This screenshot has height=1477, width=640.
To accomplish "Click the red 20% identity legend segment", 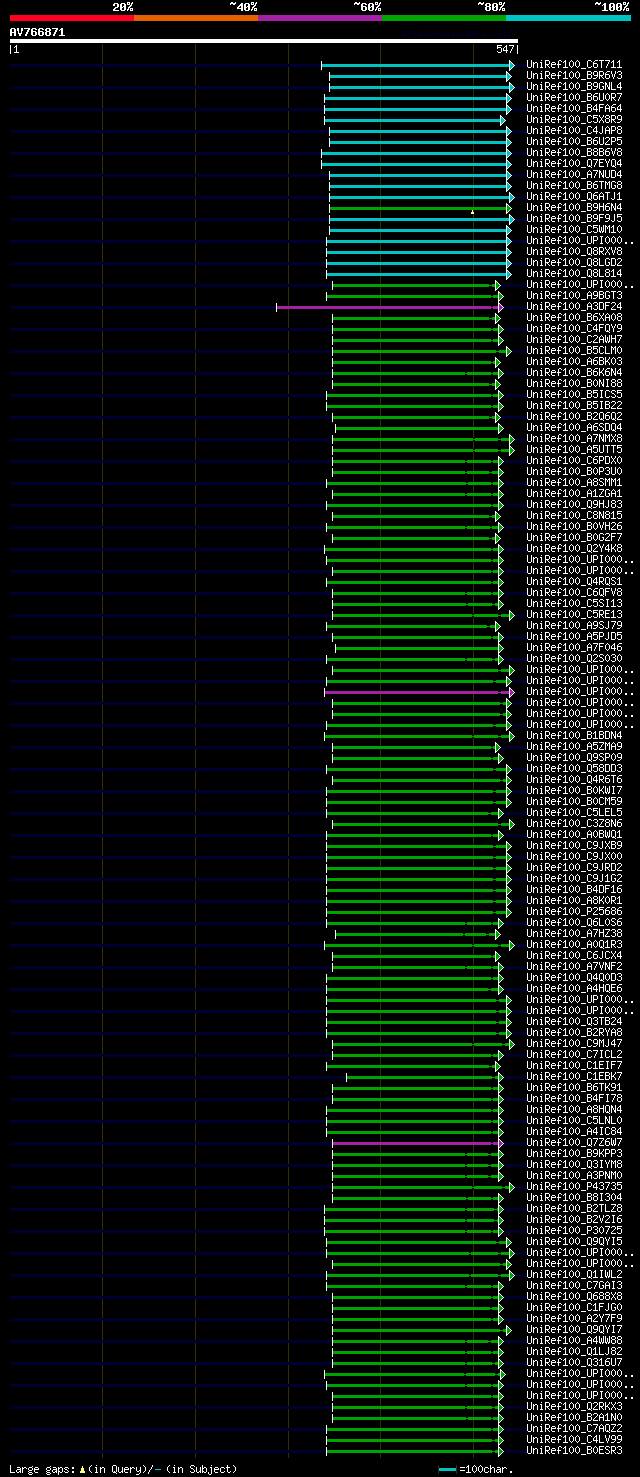I will click(x=72, y=18).
